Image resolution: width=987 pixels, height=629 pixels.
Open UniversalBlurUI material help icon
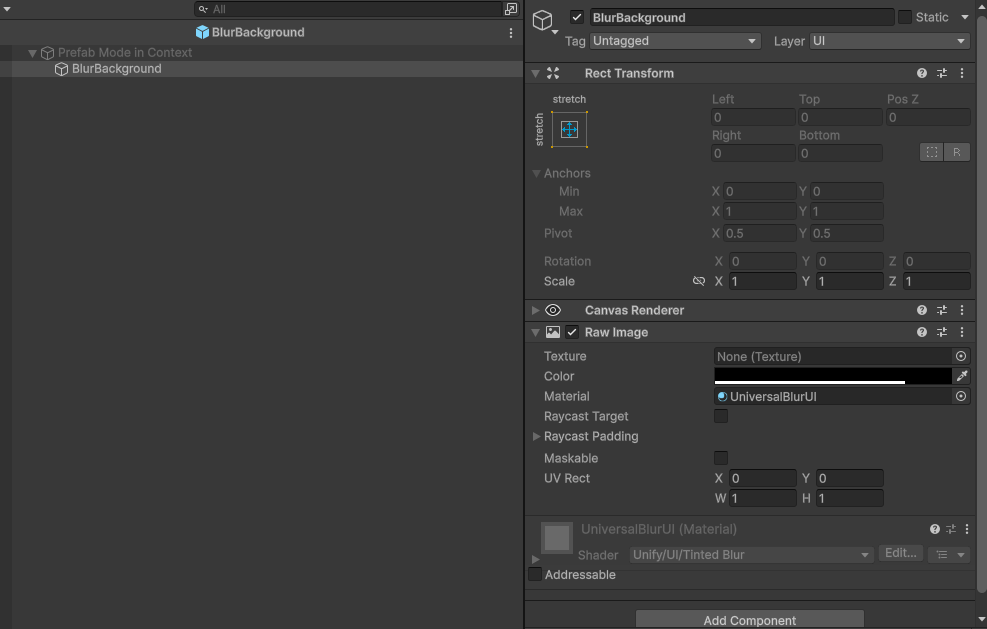935,529
